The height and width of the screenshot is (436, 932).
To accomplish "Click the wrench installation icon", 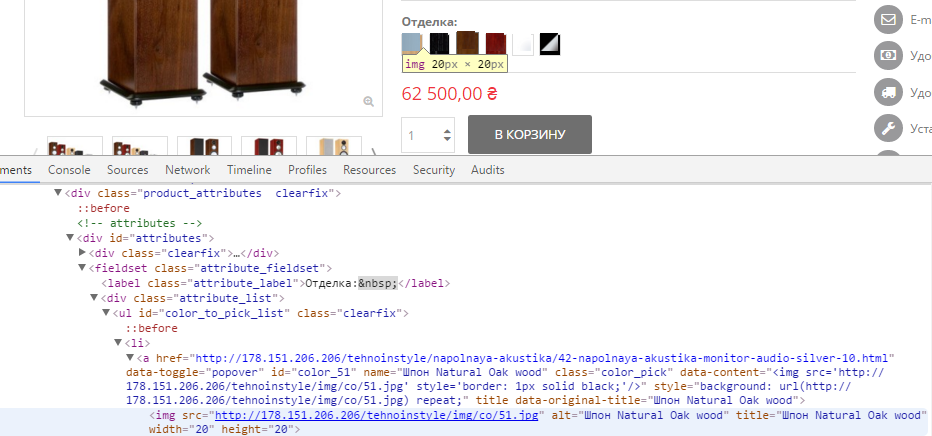I will [x=888, y=128].
